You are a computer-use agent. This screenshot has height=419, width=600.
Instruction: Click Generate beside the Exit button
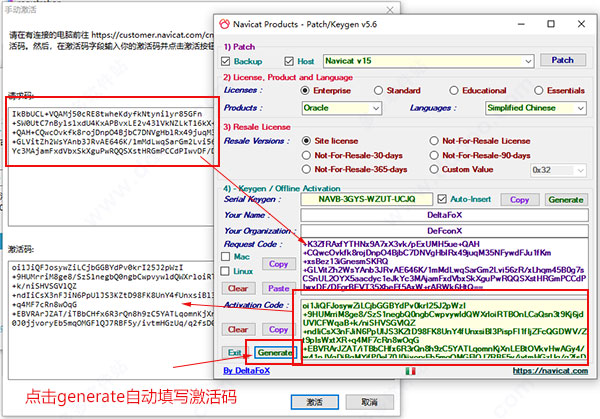(274, 352)
